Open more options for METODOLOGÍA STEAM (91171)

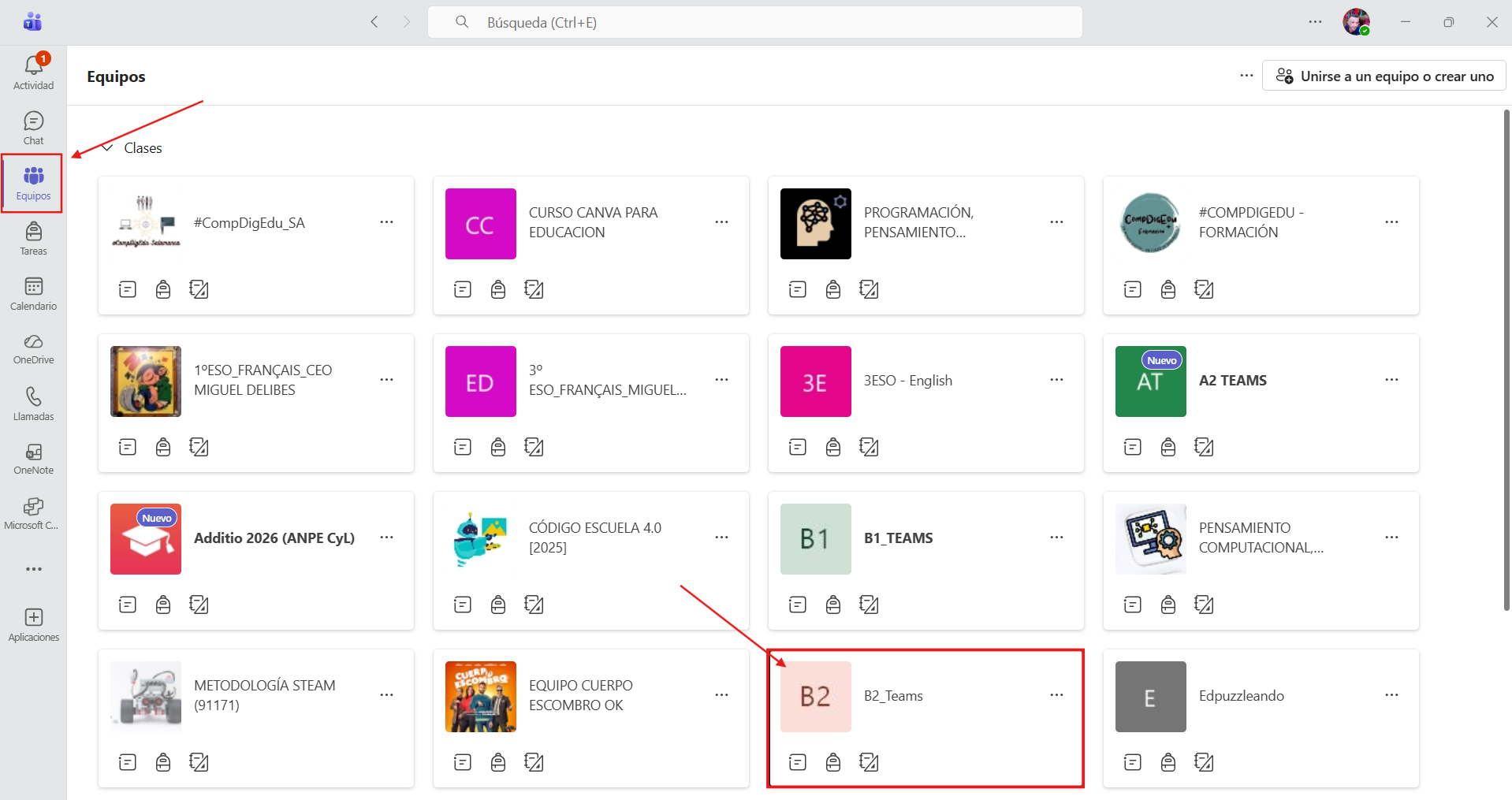(x=386, y=695)
